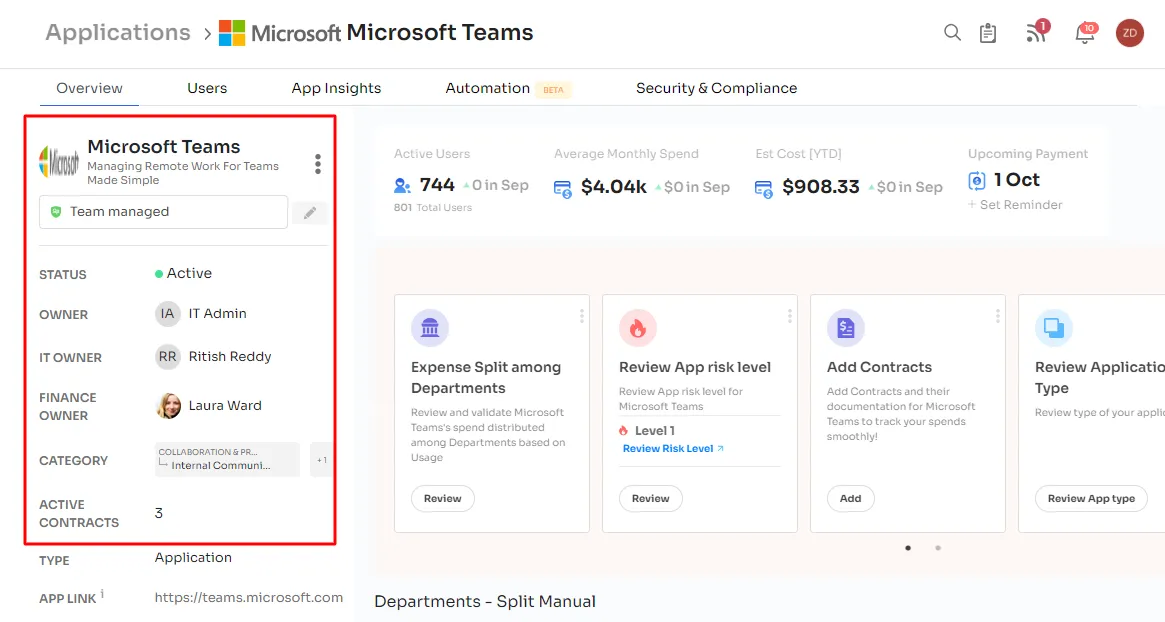Viewport: 1165px width, 622px height.
Task: Click the IA owner avatar
Action: 167,314
